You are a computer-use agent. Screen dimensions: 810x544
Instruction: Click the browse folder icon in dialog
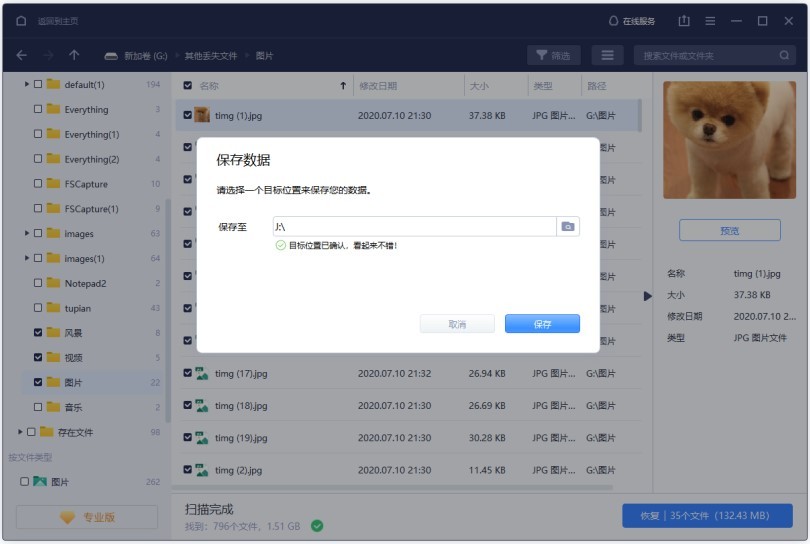[x=568, y=226]
